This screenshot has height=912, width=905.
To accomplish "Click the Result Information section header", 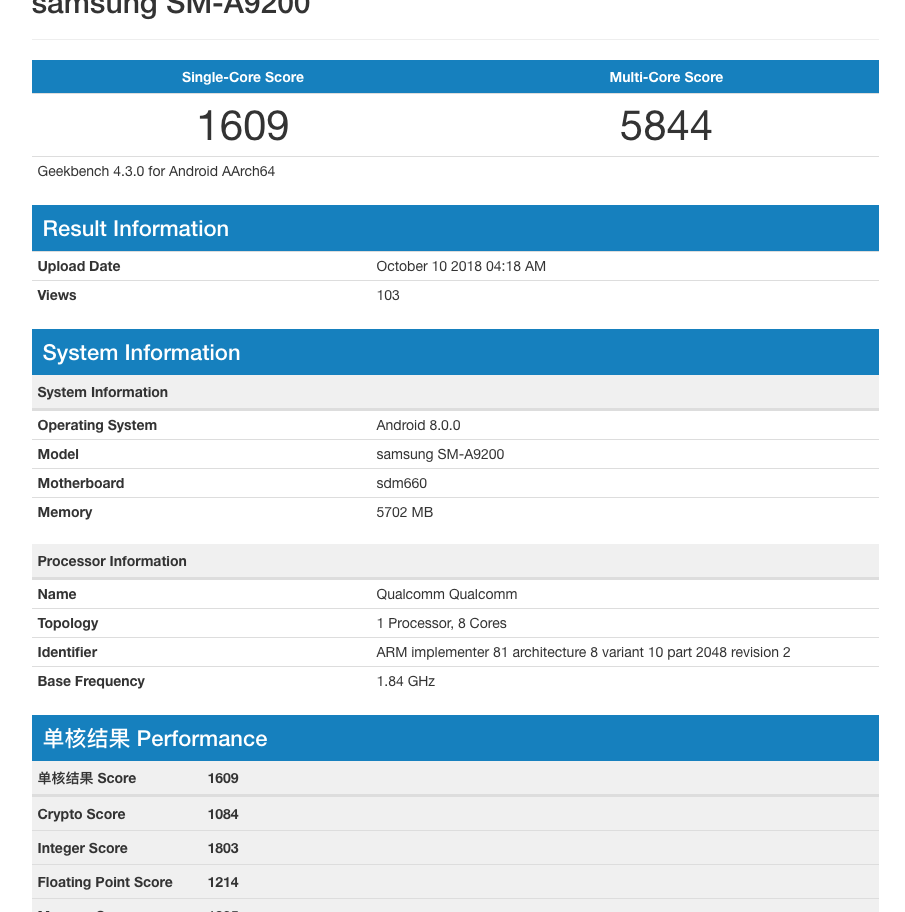I will pos(136,228).
